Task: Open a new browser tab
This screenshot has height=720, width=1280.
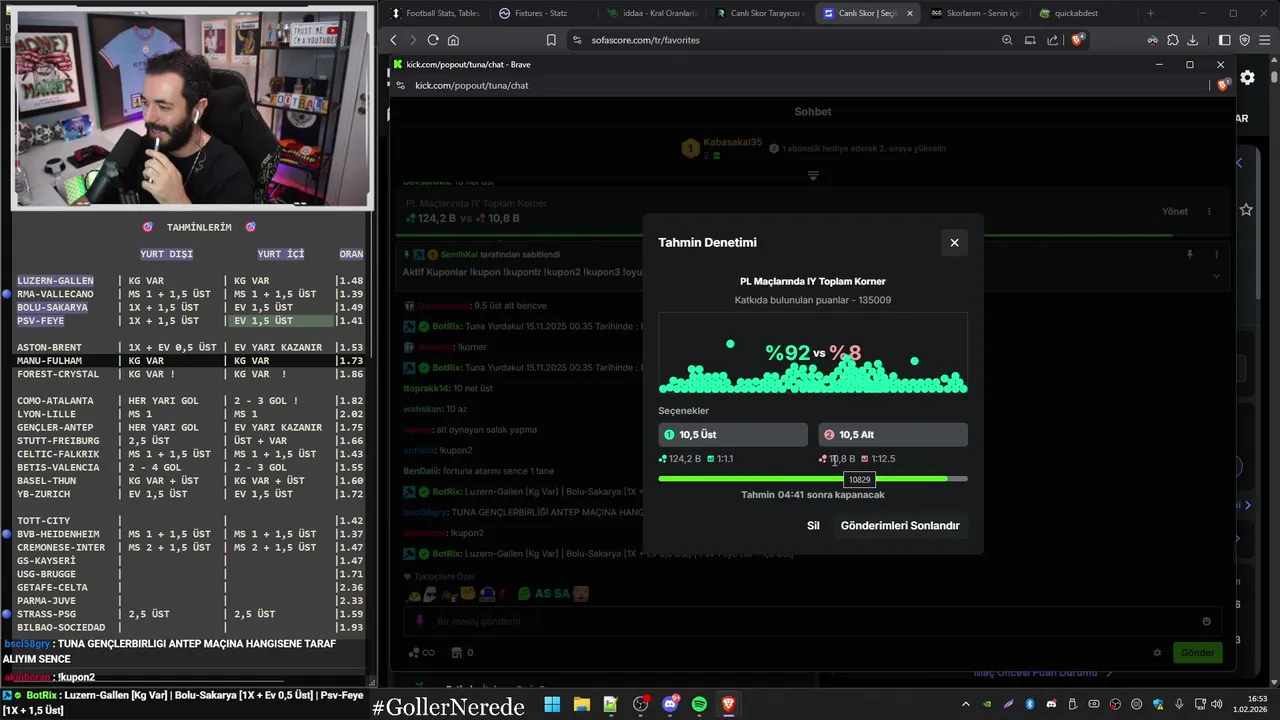Action: tap(1150, 13)
